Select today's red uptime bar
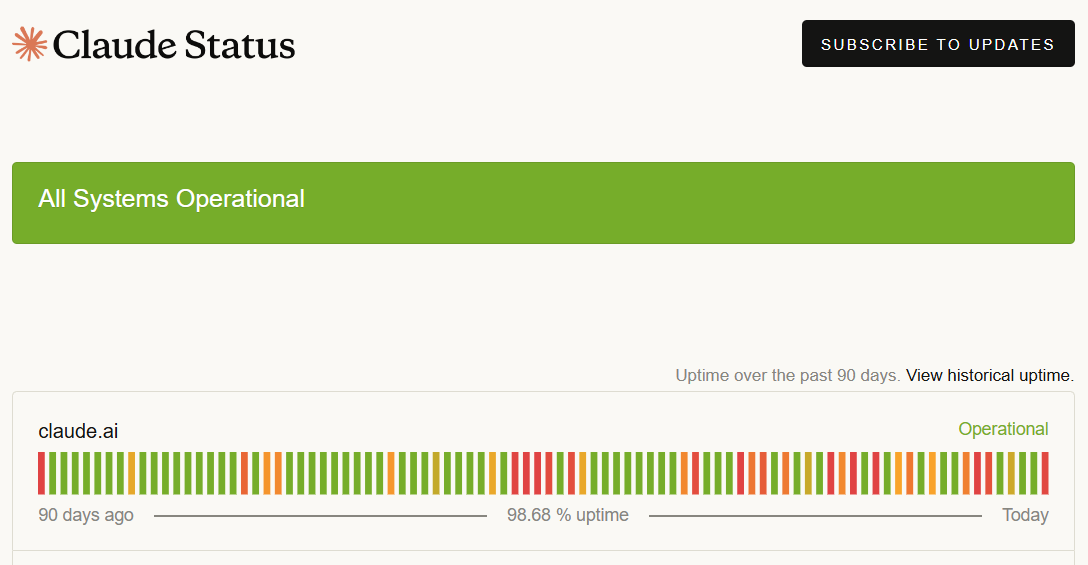The width and height of the screenshot is (1088, 565). pyautogui.click(x=1045, y=473)
